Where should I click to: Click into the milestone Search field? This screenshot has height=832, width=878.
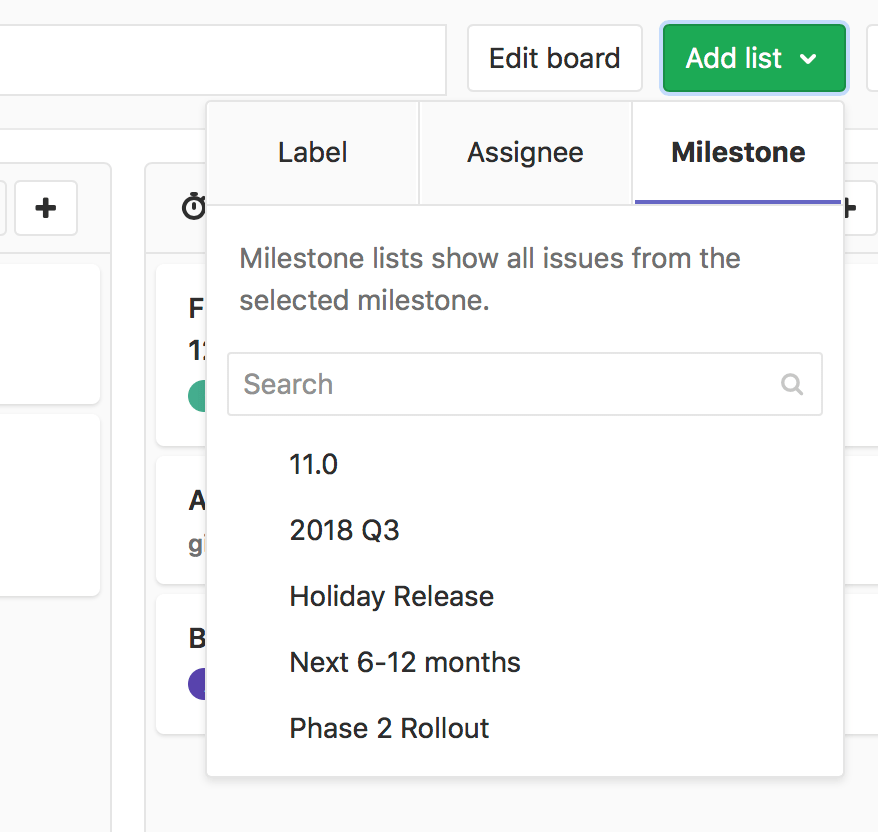click(x=450, y=384)
